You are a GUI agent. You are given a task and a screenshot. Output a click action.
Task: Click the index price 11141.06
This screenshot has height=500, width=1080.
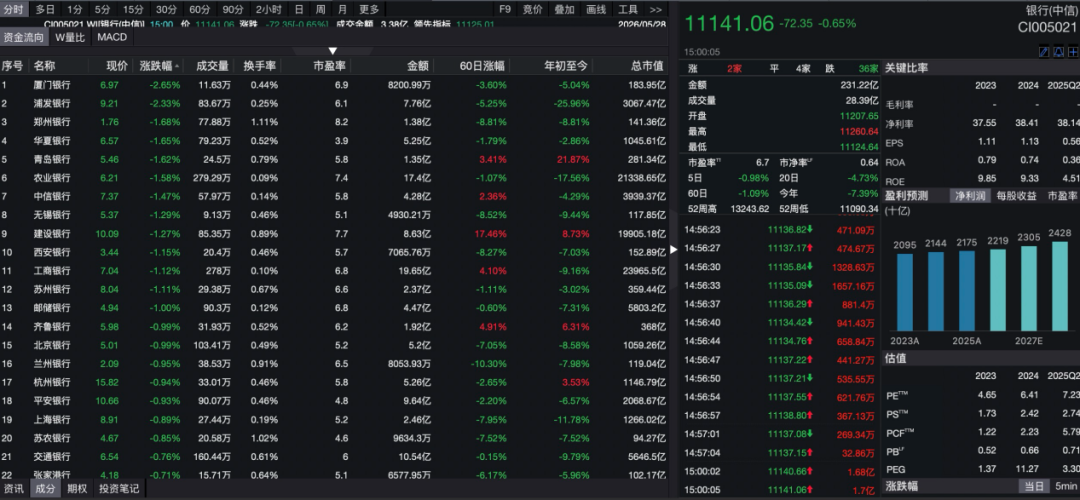(729, 24)
